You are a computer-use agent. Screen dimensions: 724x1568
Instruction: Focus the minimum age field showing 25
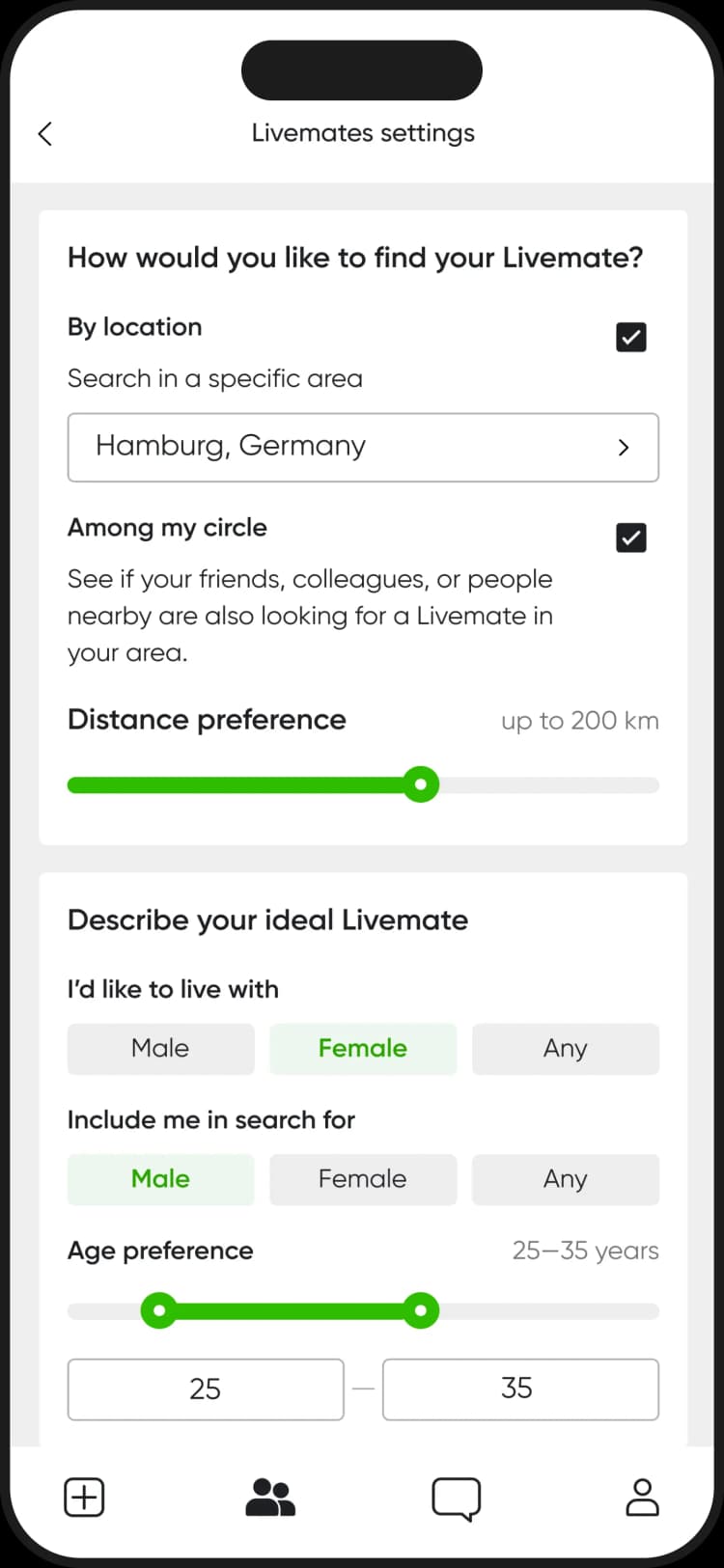point(206,1389)
